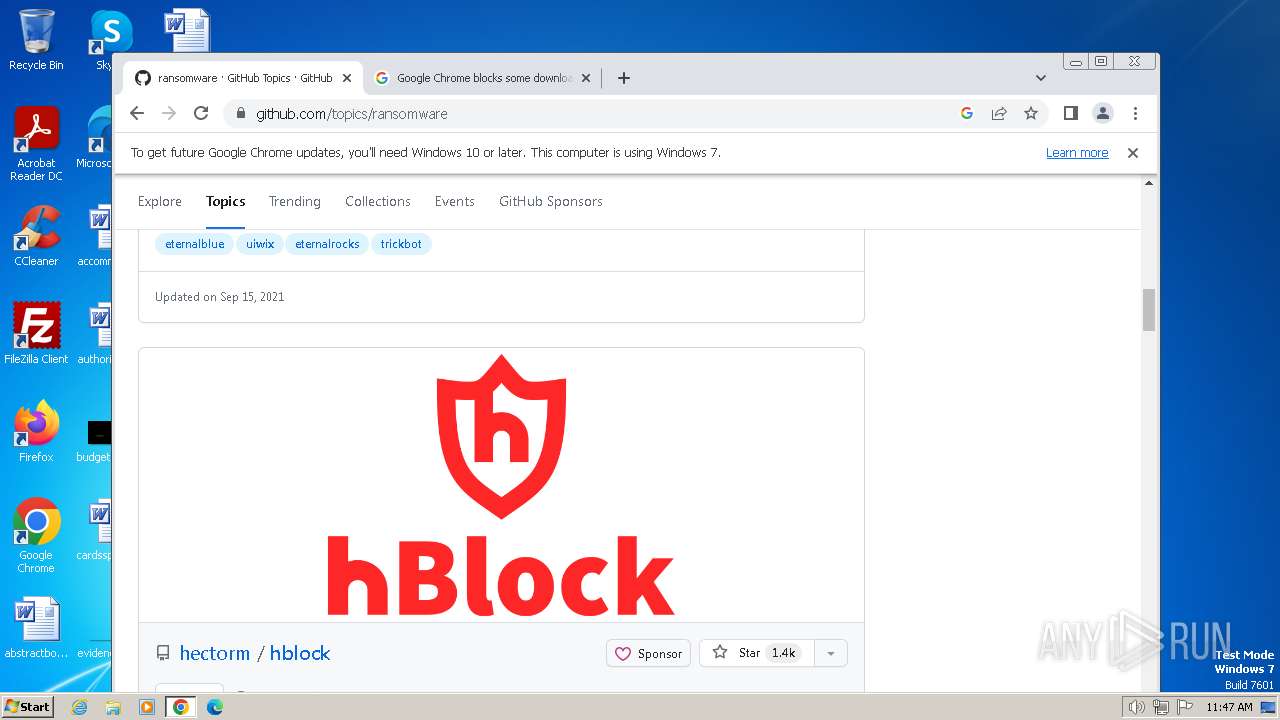View site information lock icon

tap(239, 114)
